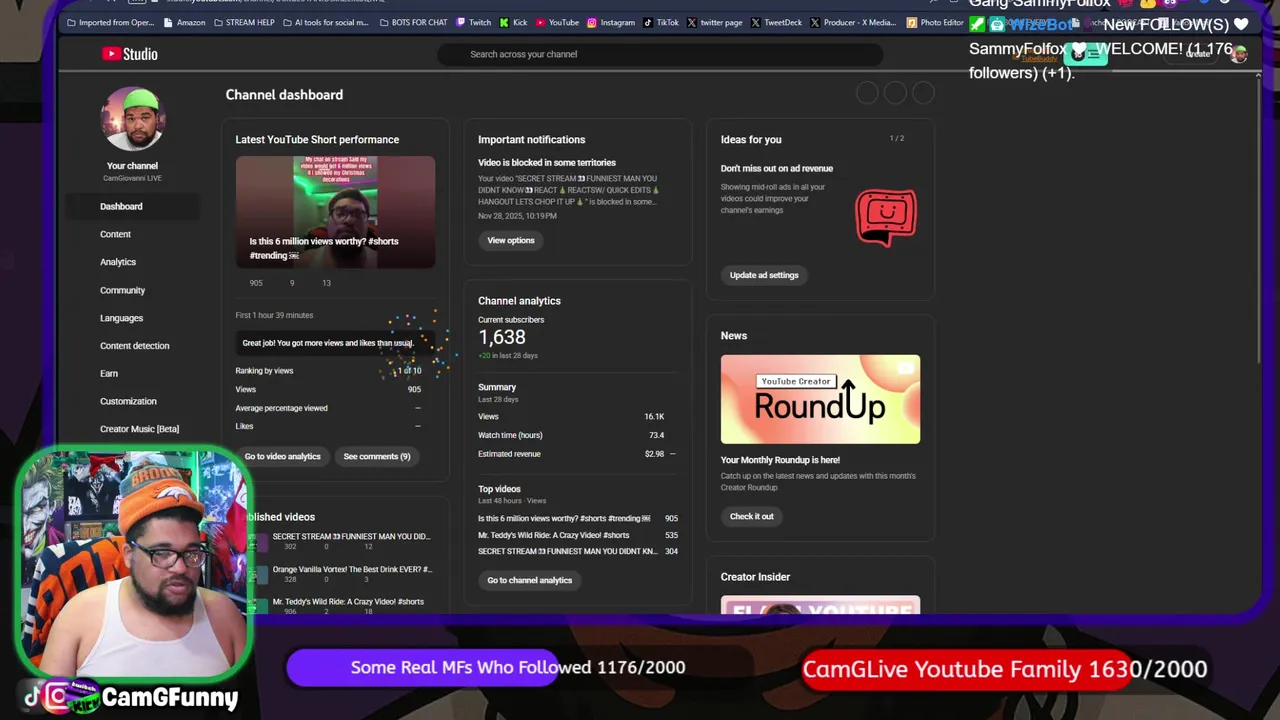Click the 'Ranking by views' row

328,371
